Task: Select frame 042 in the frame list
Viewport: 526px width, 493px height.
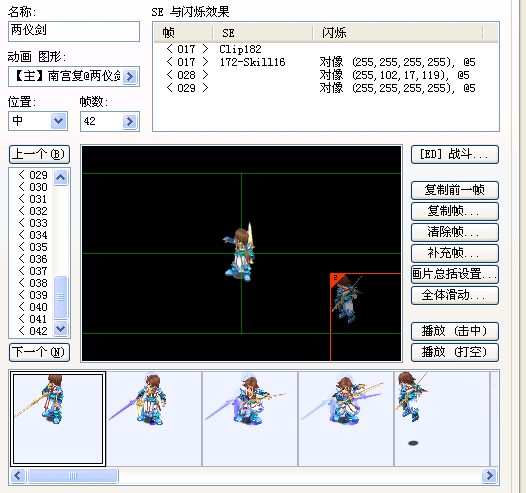Action: (33, 331)
